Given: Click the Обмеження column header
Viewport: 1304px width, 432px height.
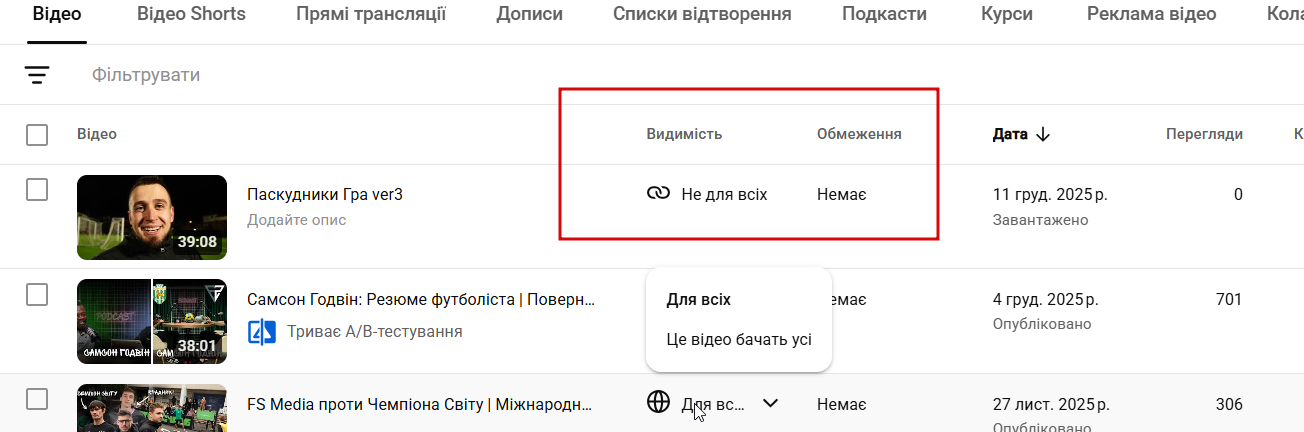Looking at the screenshot, I should point(859,134).
